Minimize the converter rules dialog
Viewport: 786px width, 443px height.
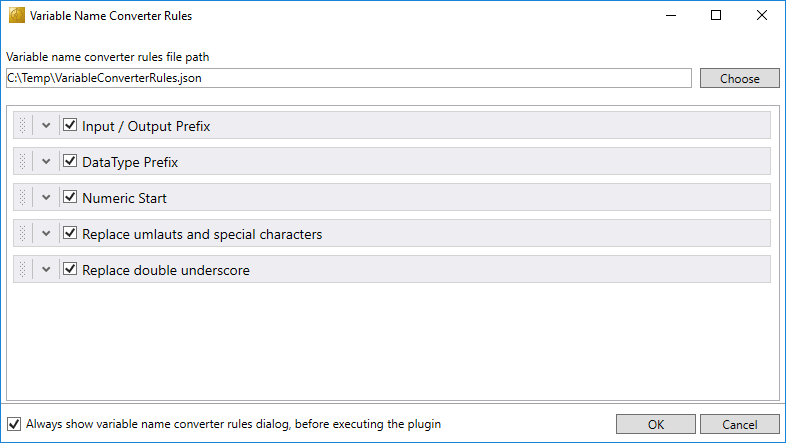(x=671, y=16)
